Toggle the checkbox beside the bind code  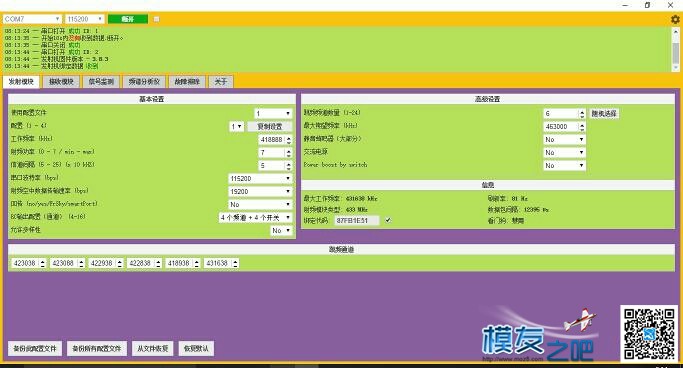point(388,220)
